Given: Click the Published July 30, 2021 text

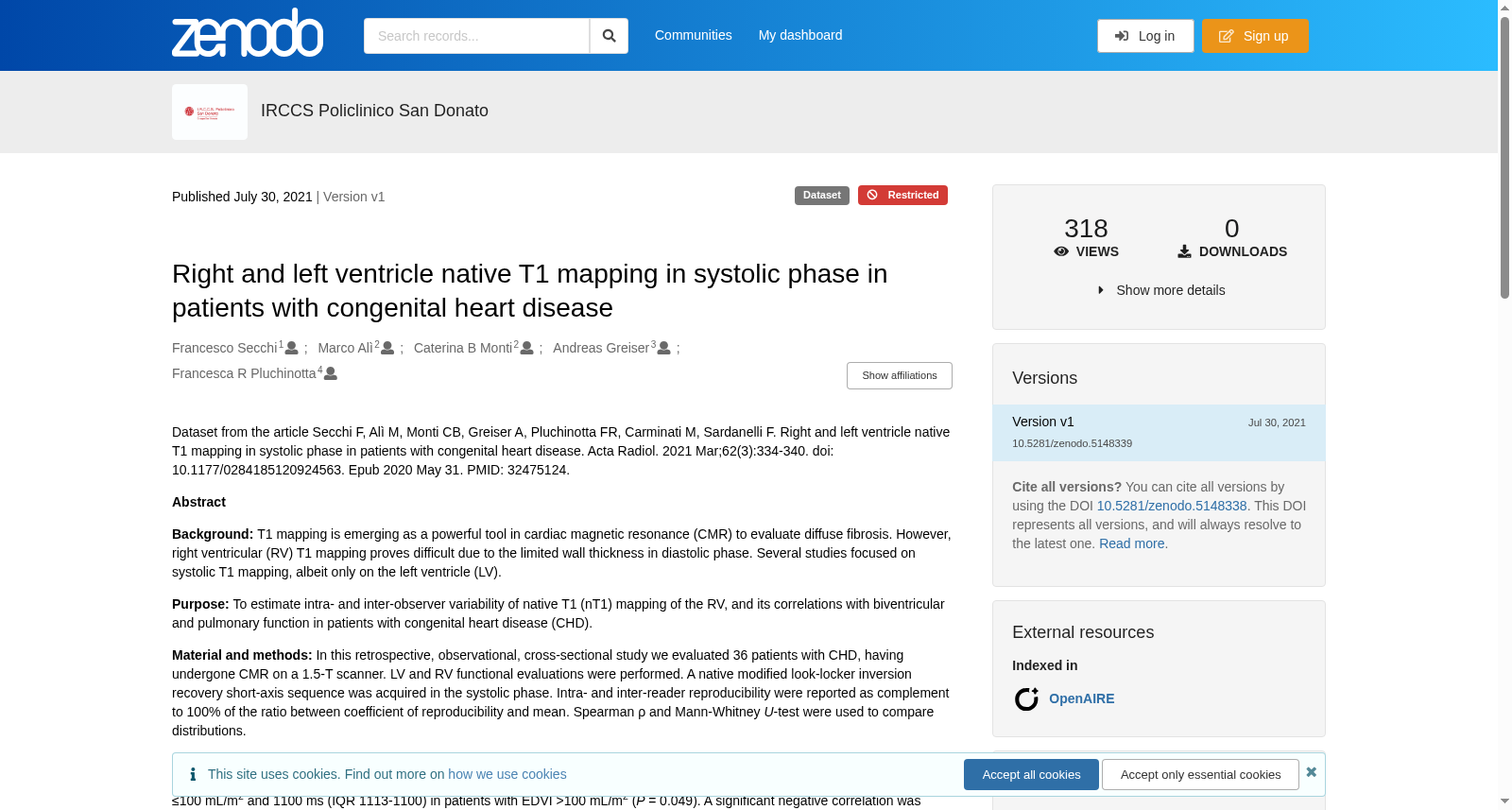Looking at the screenshot, I should [x=242, y=197].
